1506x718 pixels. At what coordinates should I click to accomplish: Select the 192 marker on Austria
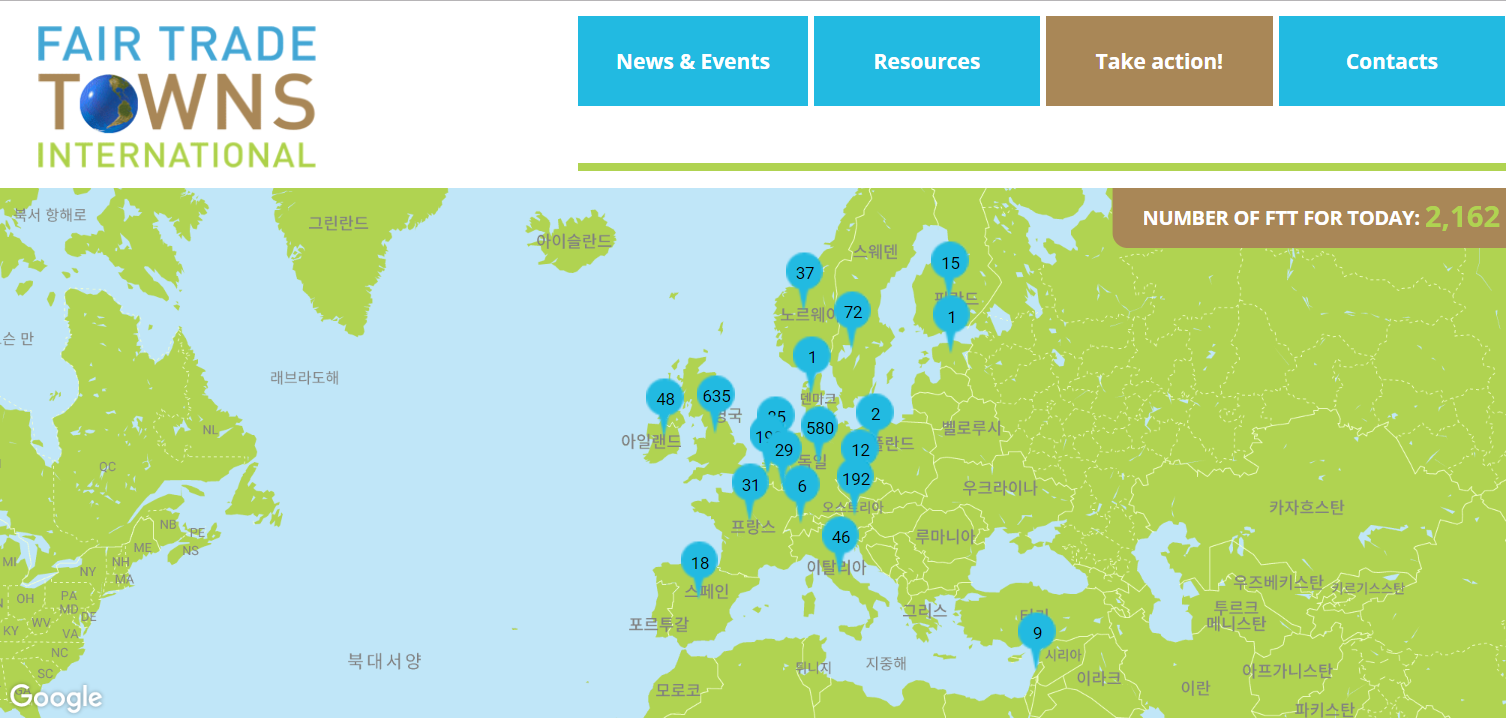856,479
